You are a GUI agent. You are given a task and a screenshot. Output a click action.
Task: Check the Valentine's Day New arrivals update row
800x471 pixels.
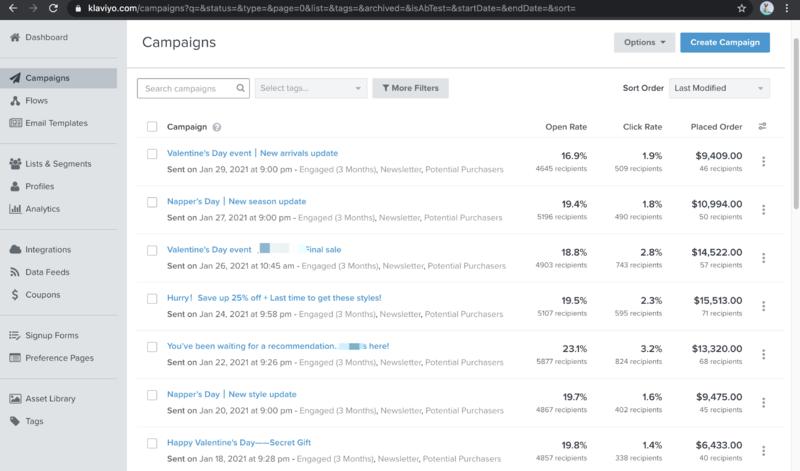[x=152, y=154]
